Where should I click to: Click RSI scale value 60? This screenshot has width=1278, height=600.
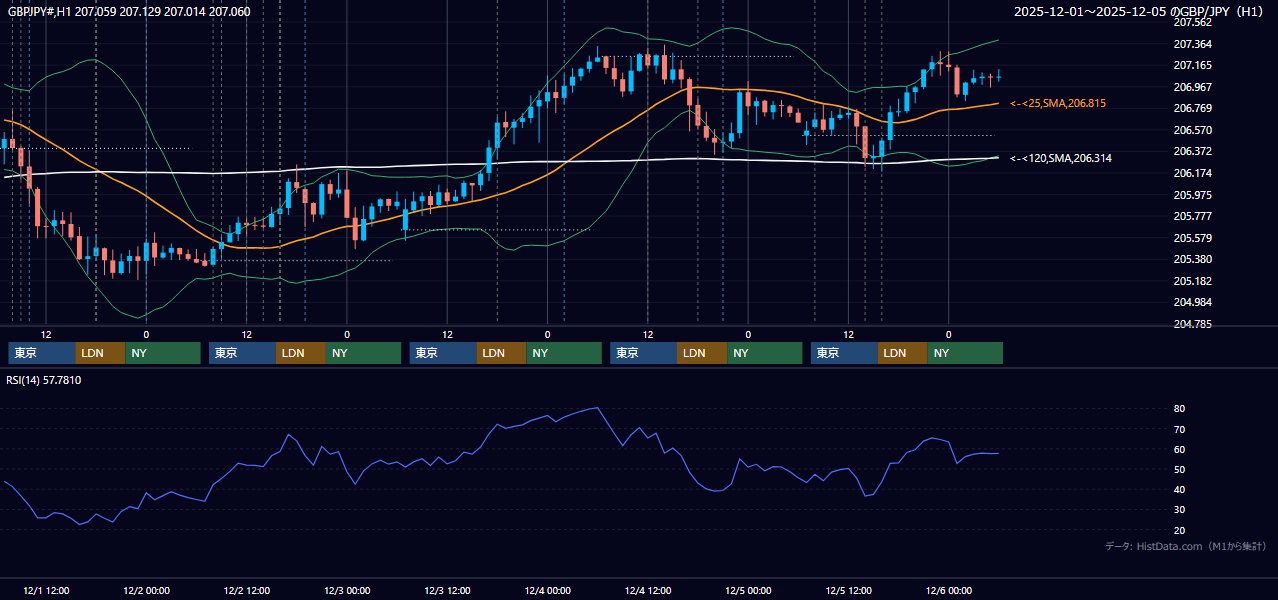pos(1180,449)
